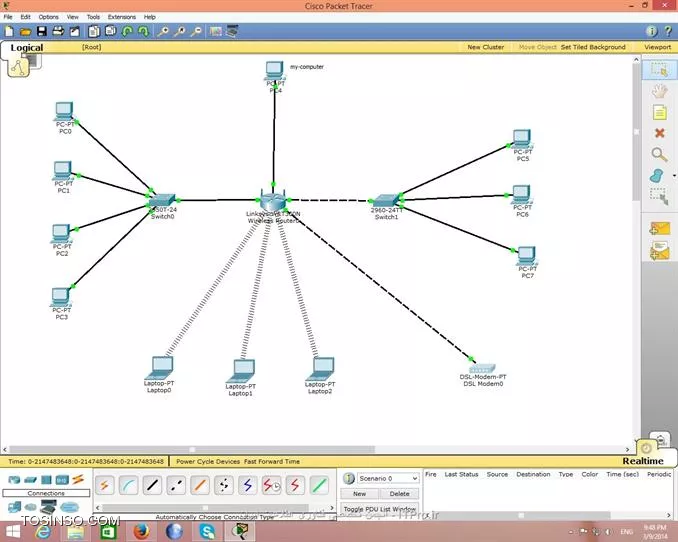Click the Viewport button
This screenshot has width=678, height=542.
tap(657, 47)
